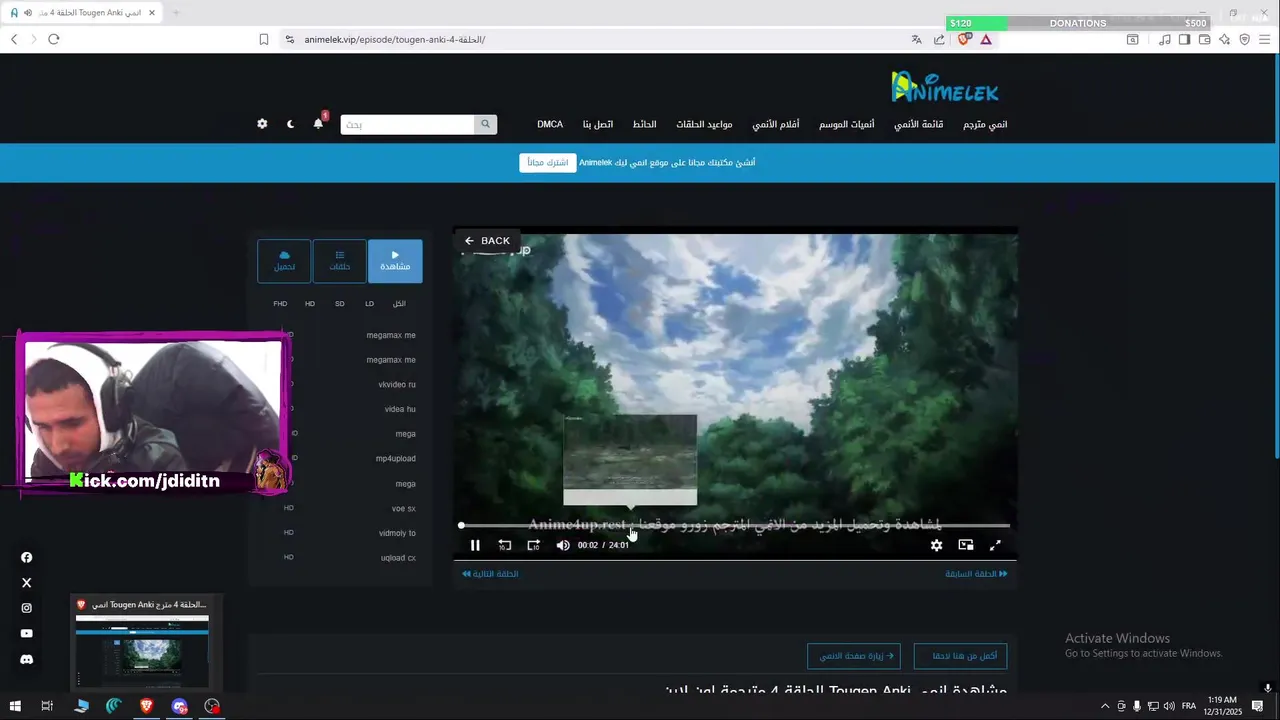Open video player settings gear
The width and height of the screenshot is (1280, 720).
(x=936, y=545)
